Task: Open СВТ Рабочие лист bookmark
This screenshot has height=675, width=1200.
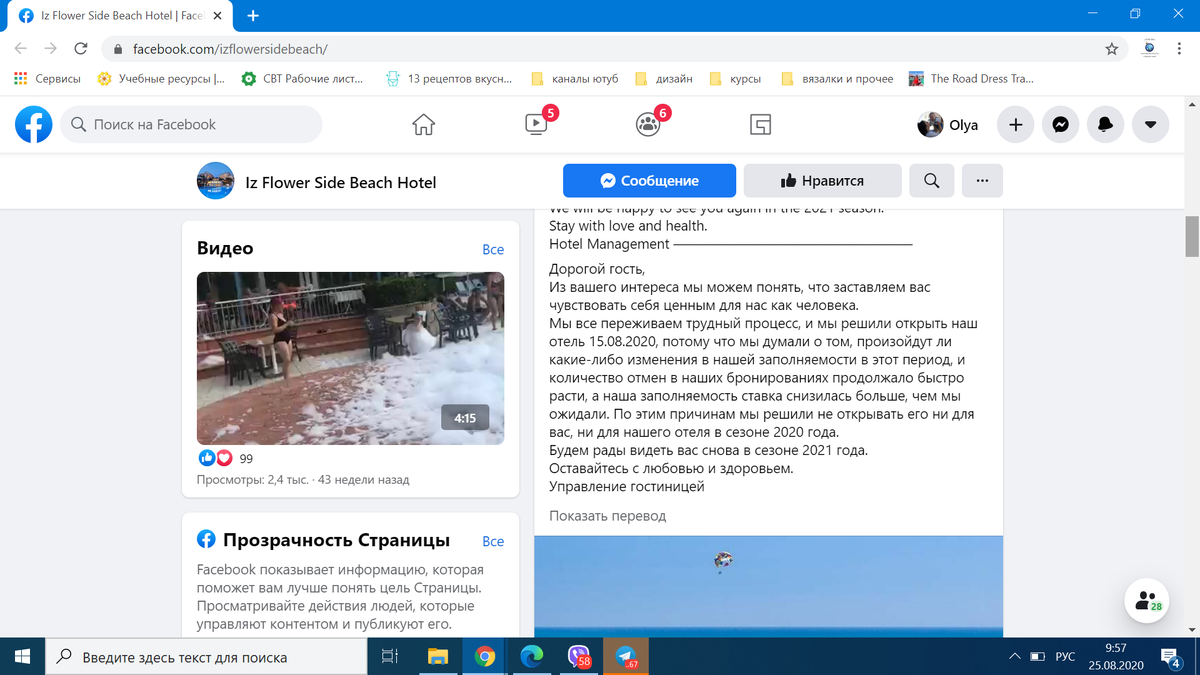Action: click(303, 78)
